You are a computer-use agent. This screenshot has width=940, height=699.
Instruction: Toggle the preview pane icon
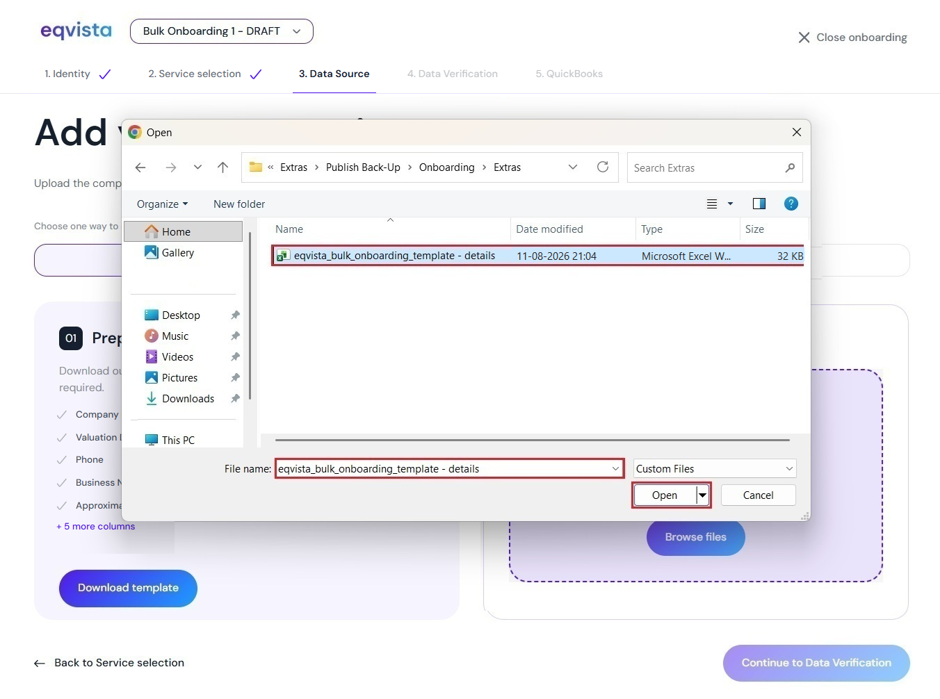759,204
